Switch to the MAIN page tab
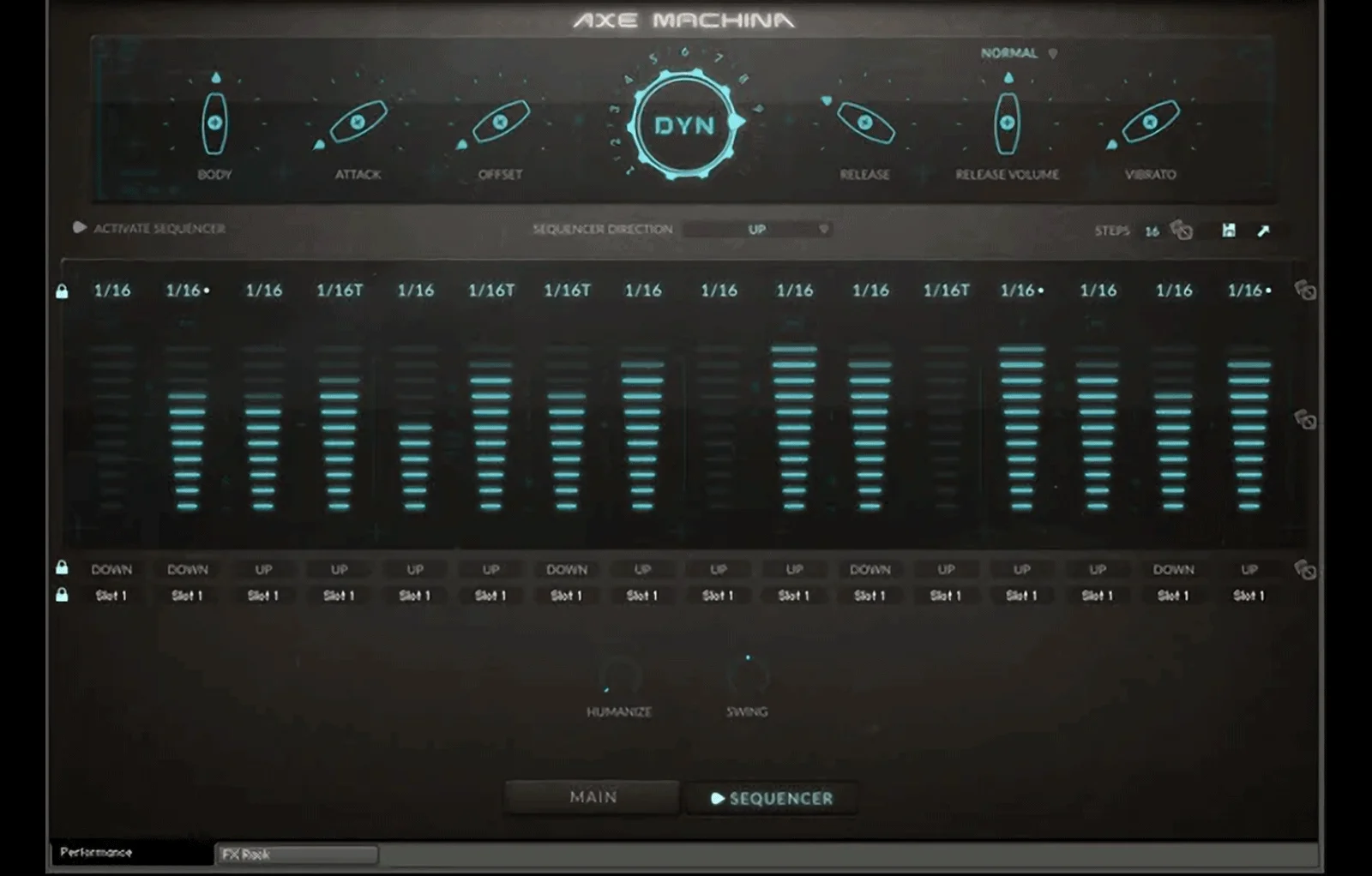1372x876 pixels. [x=593, y=797]
